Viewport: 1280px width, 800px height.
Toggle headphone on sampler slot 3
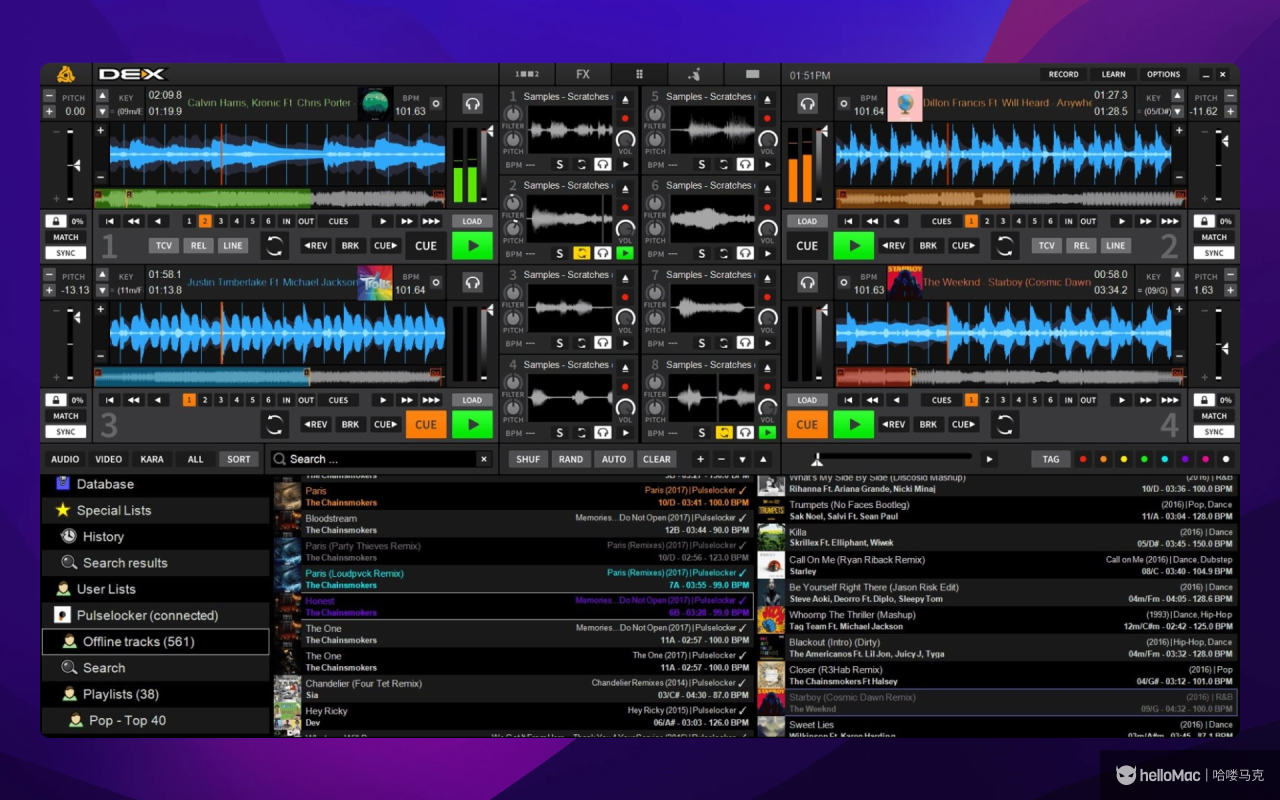[x=603, y=343]
